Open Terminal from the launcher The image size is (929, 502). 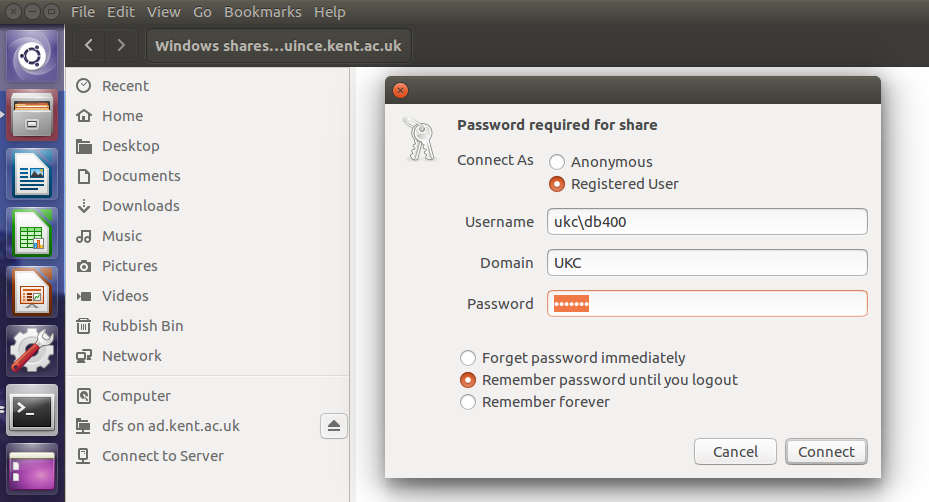click(32, 410)
